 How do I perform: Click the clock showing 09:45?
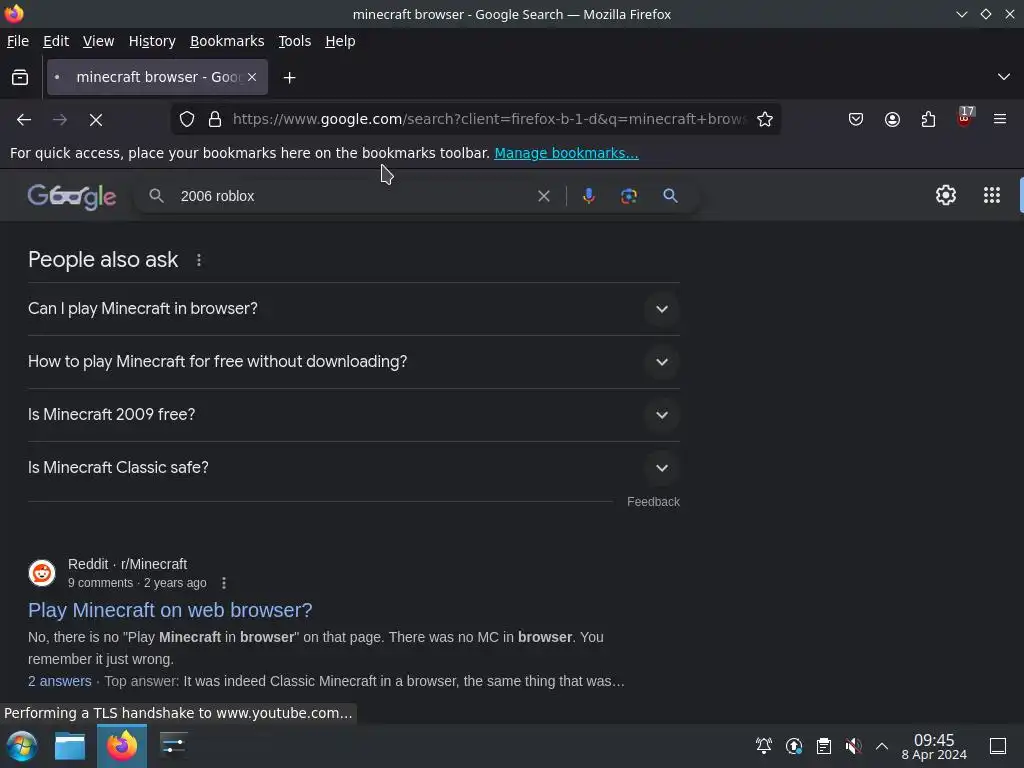click(934, 746)
